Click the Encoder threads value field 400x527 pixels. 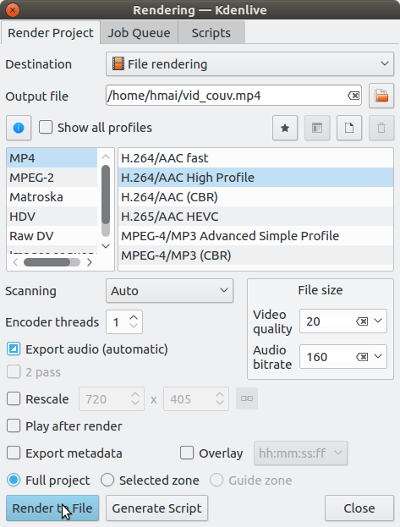tap(117, 322)
